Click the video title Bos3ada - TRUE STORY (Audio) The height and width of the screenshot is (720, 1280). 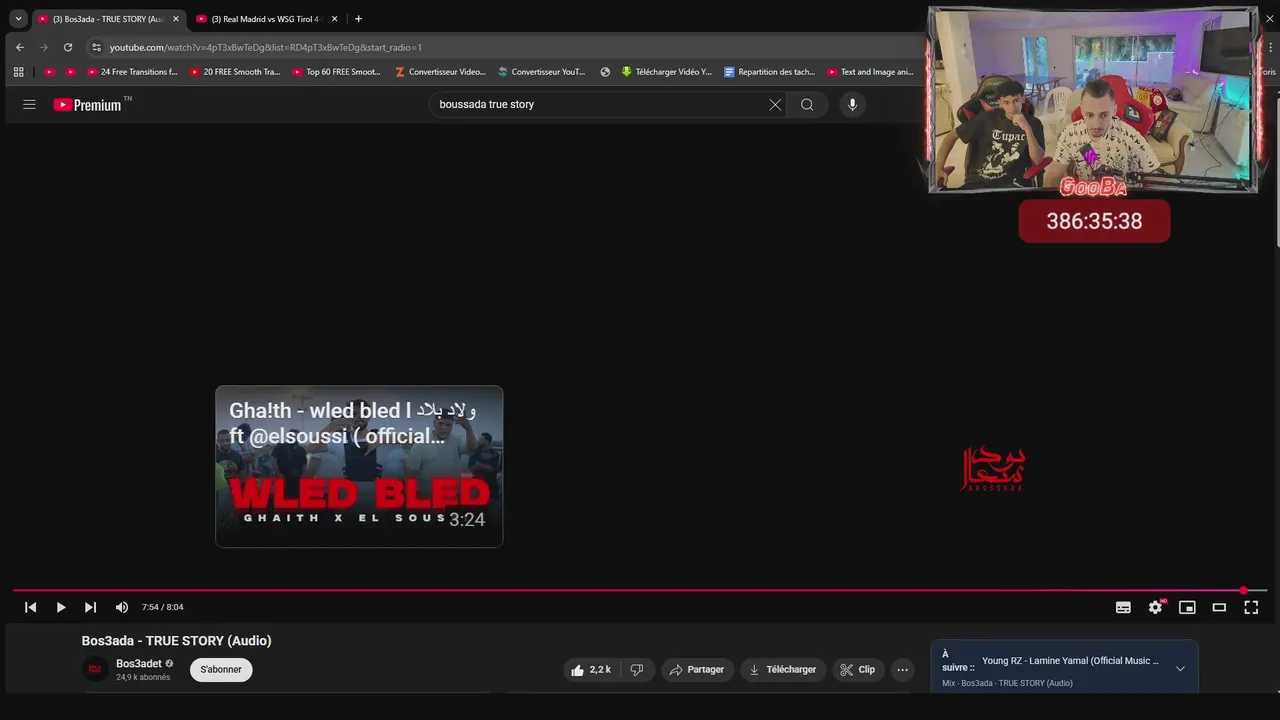point(177,641)
